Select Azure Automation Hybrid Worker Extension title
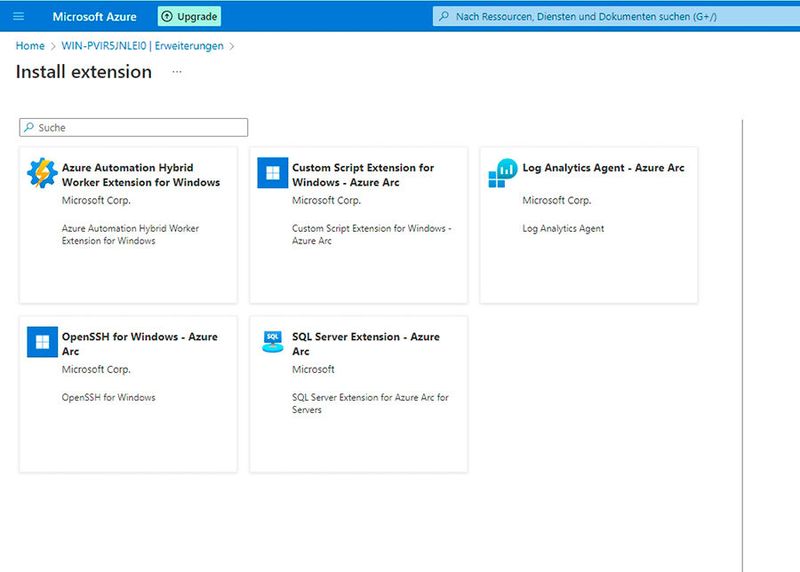 pyautogui.click(x=141, y=175)
